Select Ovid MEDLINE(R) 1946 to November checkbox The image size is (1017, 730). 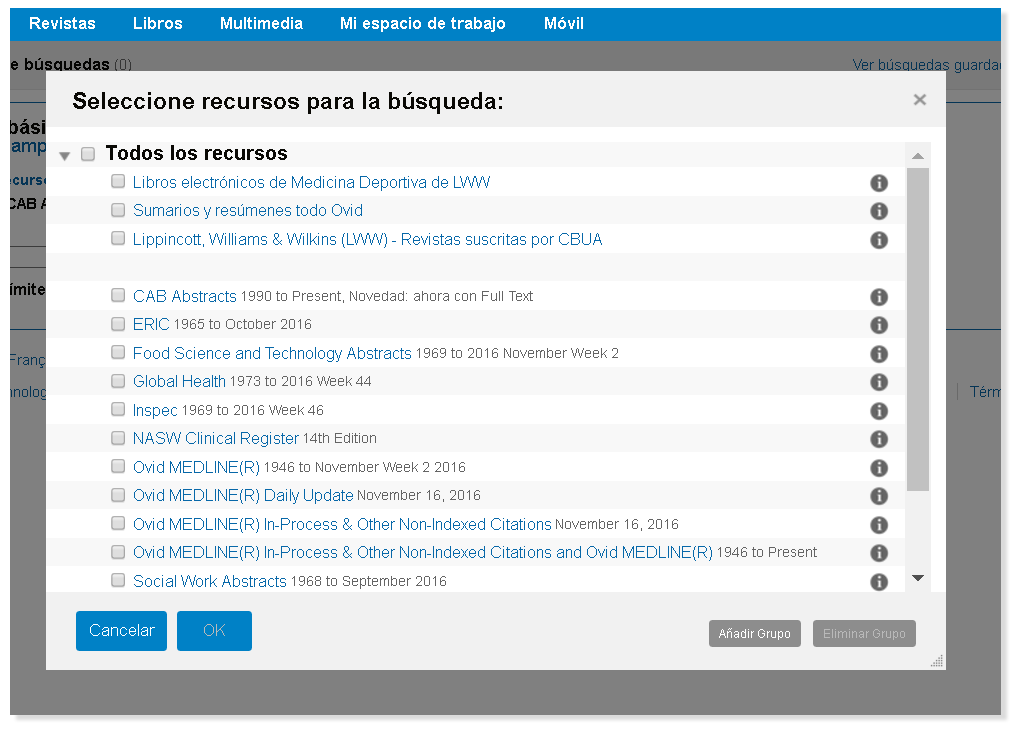point(118,466)
